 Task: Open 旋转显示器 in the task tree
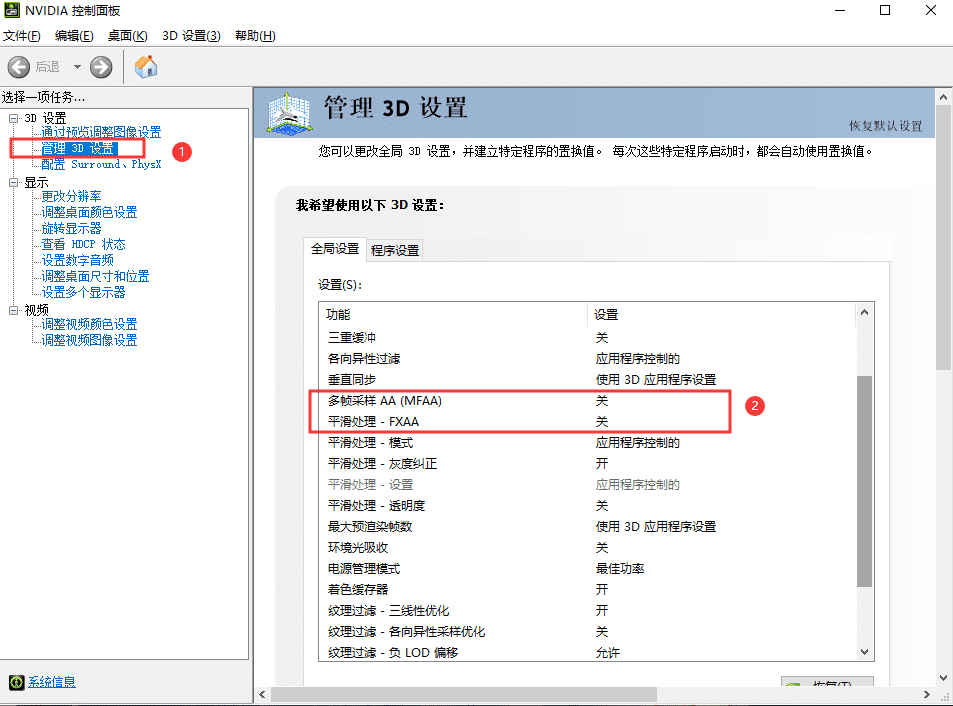pos(71,228)
